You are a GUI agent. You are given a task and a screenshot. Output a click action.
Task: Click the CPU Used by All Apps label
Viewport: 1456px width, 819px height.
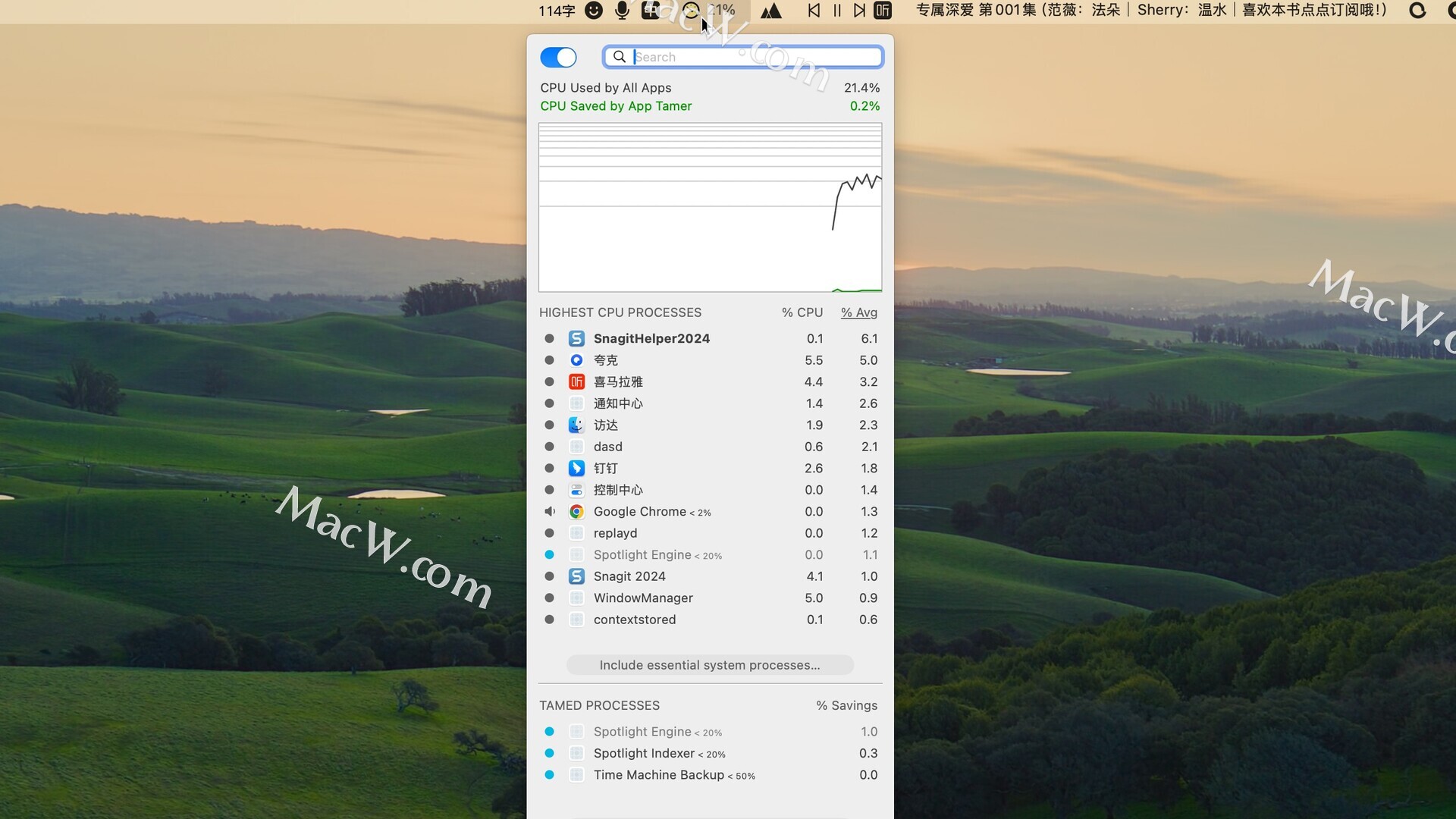pos(606,88)
